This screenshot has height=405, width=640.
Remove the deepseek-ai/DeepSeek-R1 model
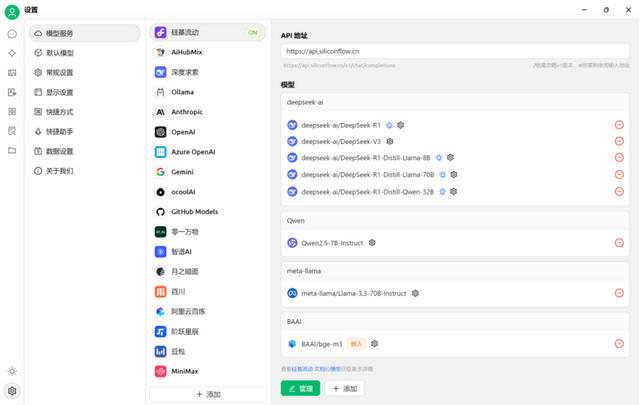tap(619, 125)
